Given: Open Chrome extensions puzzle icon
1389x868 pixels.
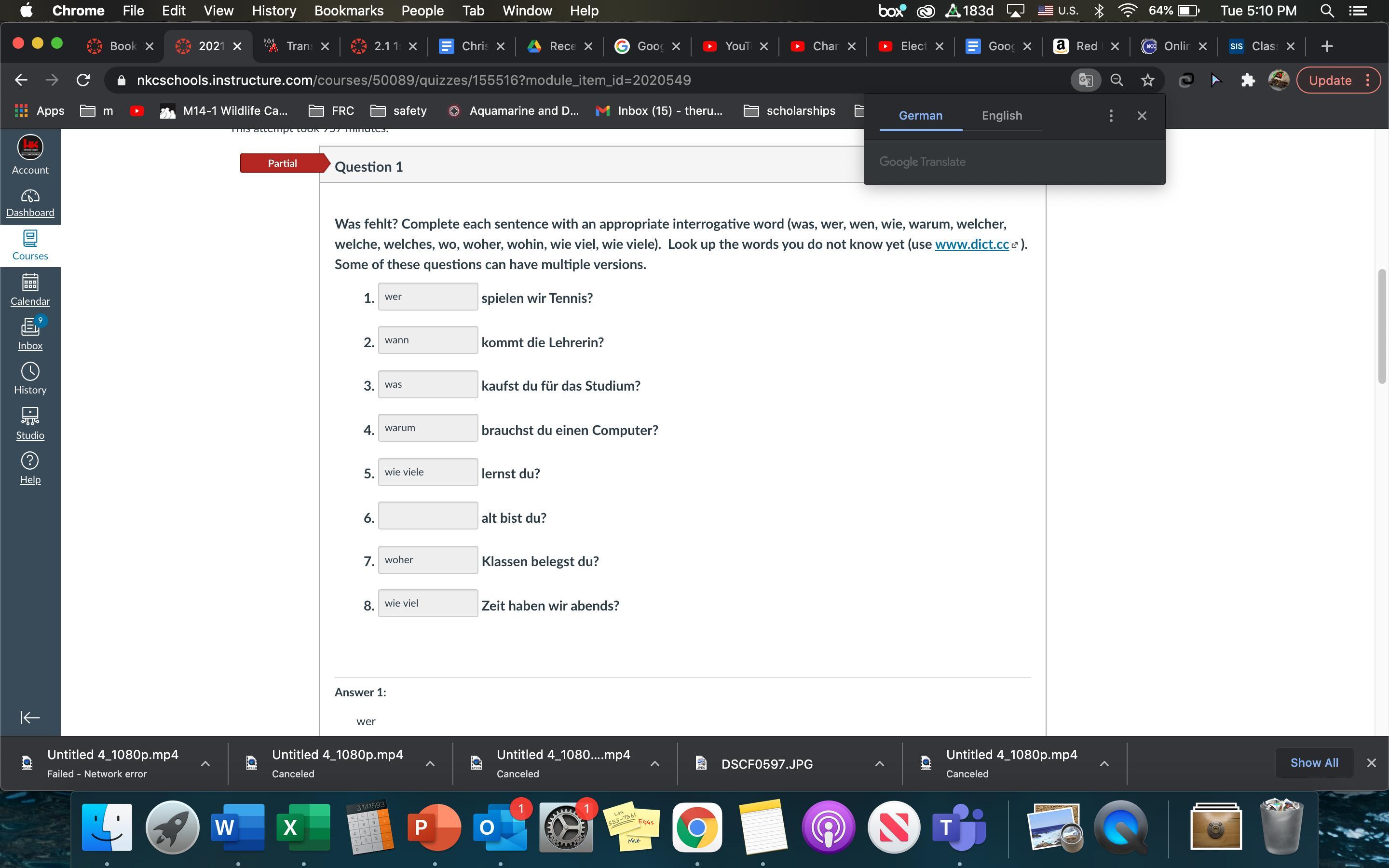Looking at the screenshot, I should pos(1247,81).
